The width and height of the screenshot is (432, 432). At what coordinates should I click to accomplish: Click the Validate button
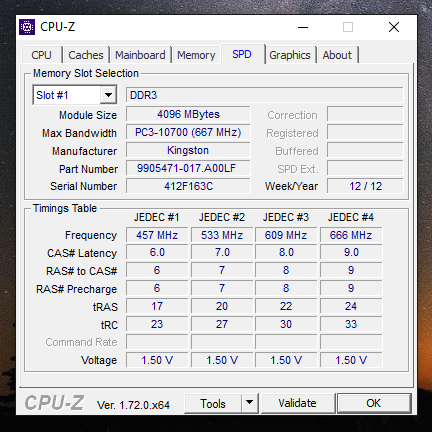point(298,403)
